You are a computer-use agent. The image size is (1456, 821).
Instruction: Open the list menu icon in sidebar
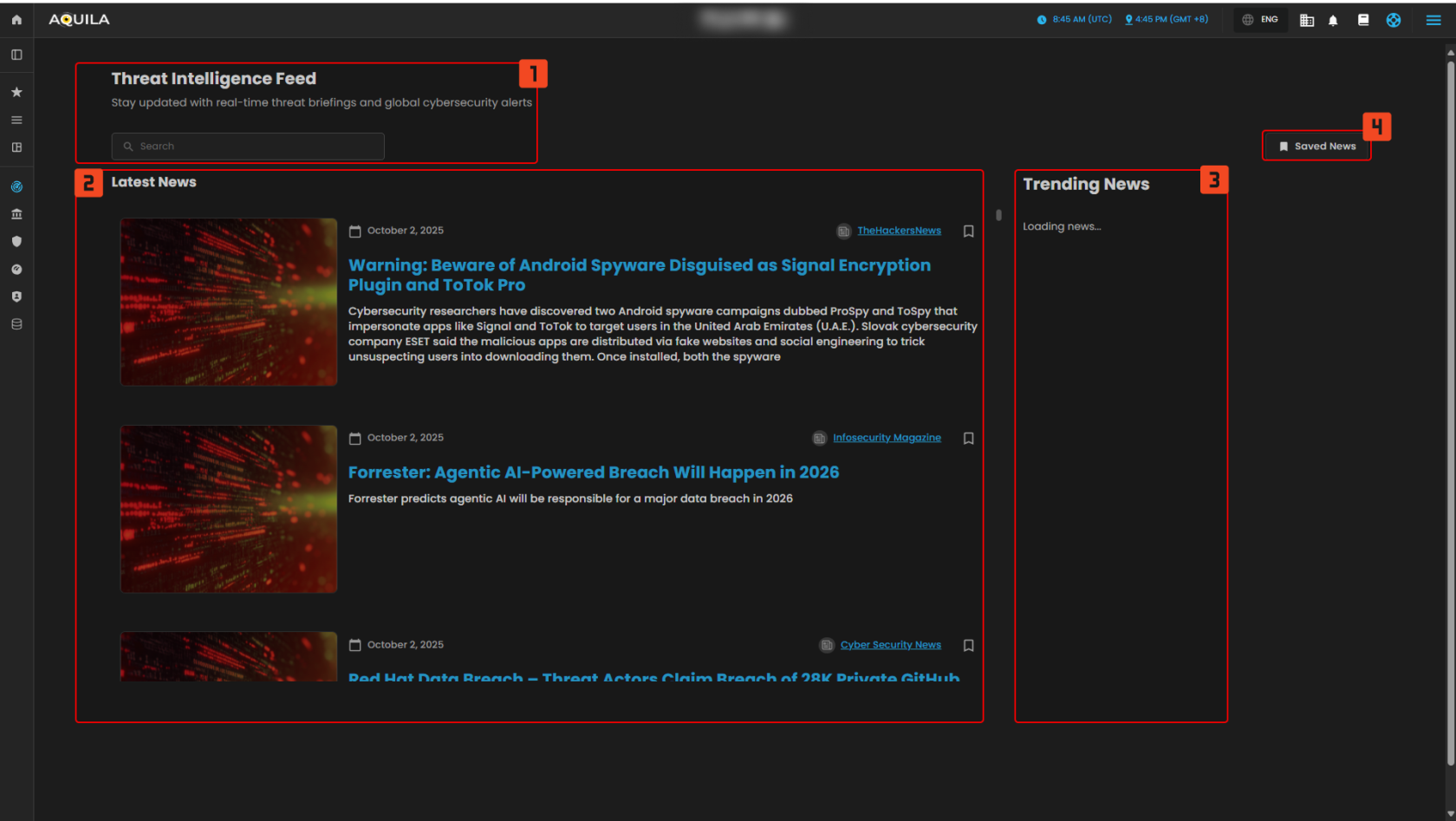16,120
